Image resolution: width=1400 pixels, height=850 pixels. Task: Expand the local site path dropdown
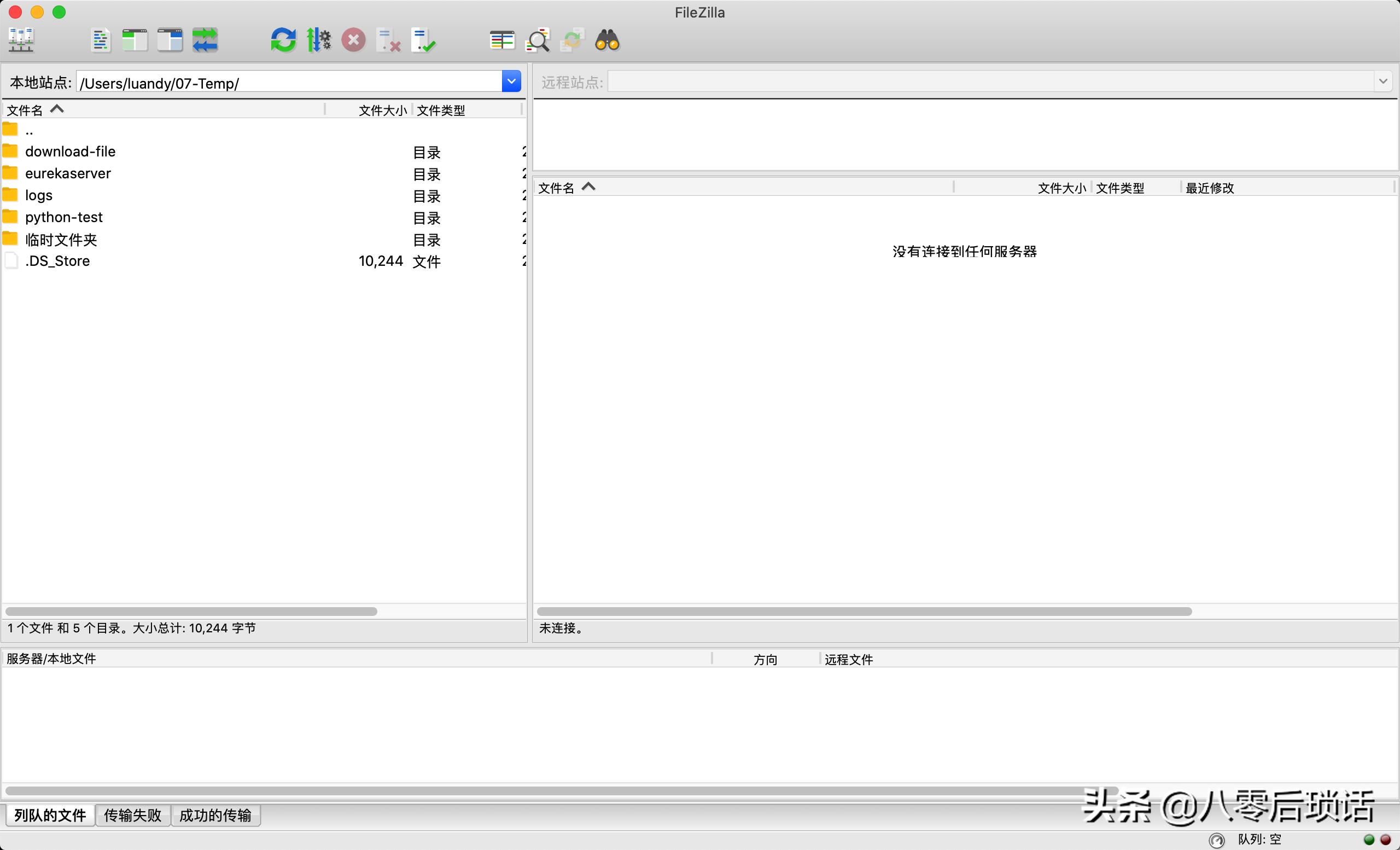coord(511,81)
